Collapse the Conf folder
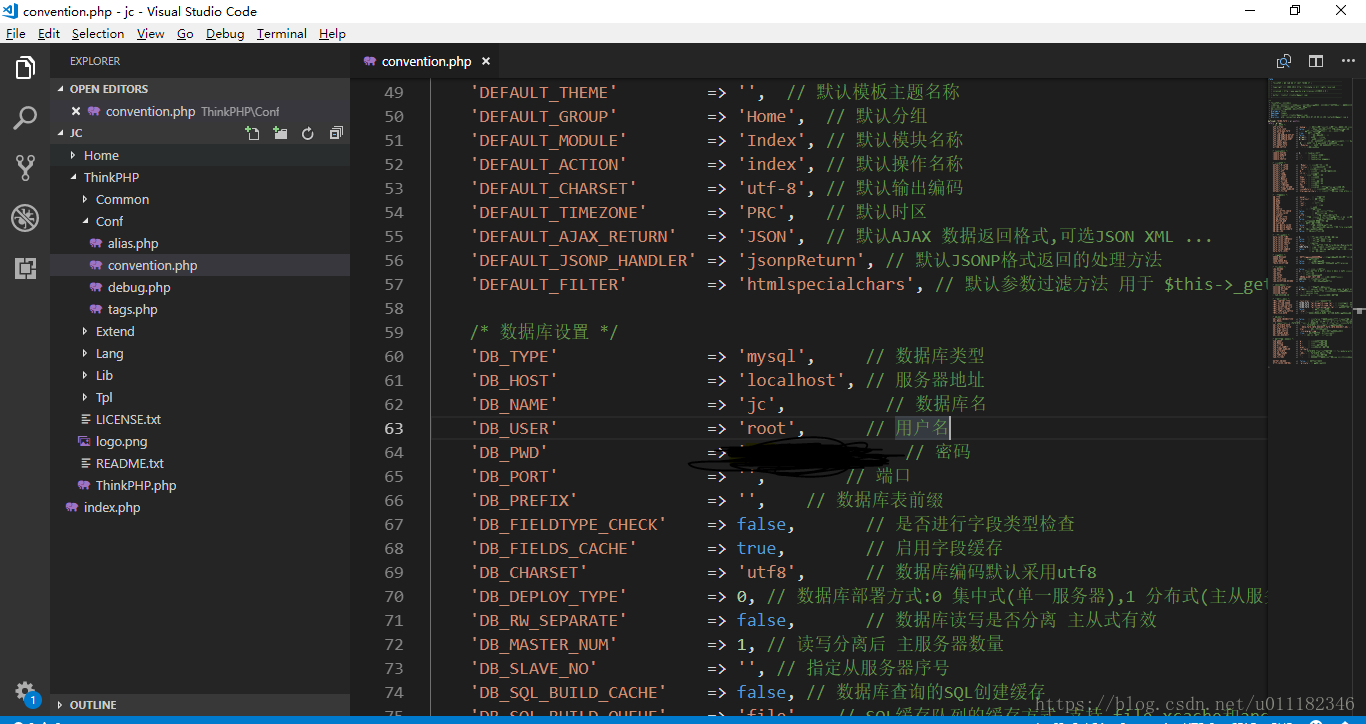Screen dimensions: 1366x724 [200, 221]
